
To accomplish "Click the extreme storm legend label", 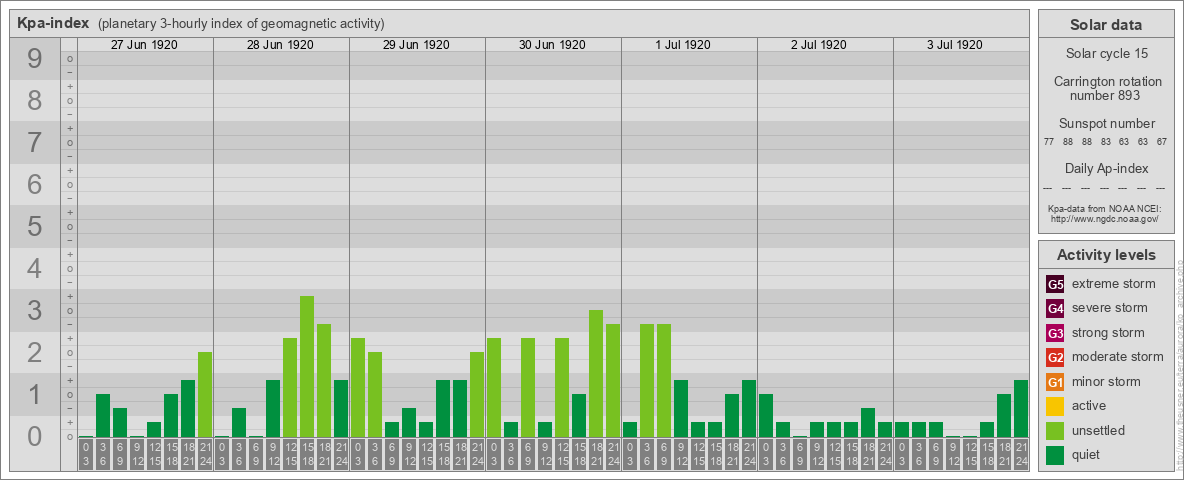I will tap(1113, 284).
